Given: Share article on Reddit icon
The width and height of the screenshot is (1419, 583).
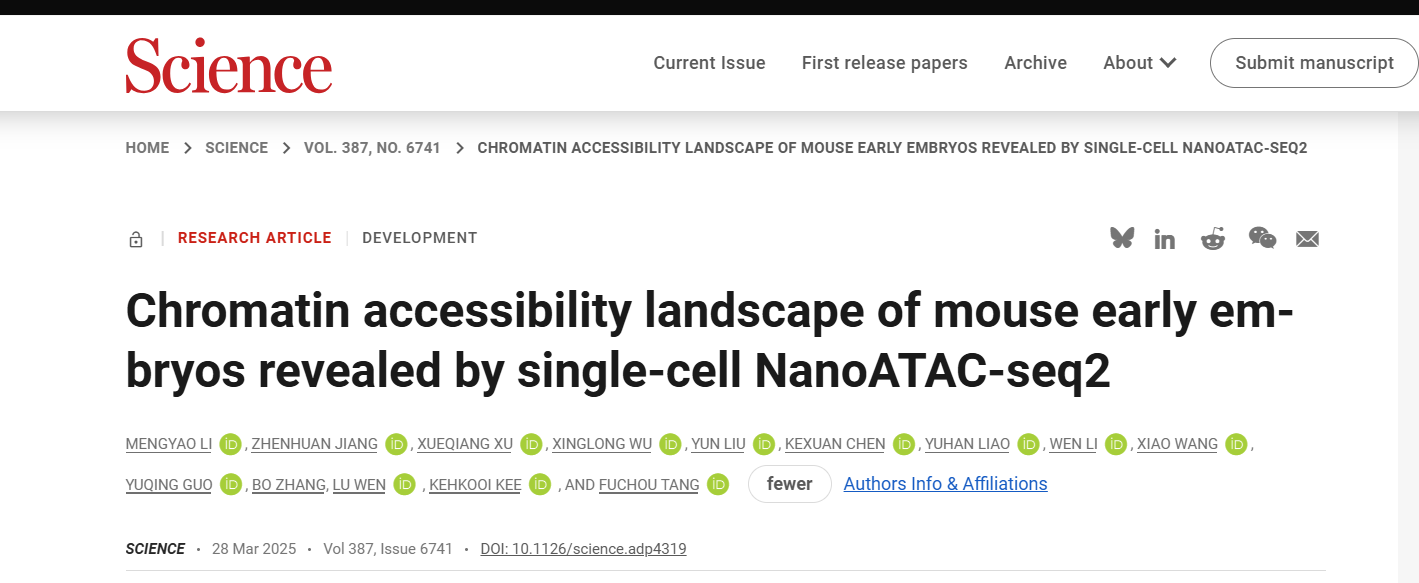Looking at the screenshot, I should pos(1213,238).
